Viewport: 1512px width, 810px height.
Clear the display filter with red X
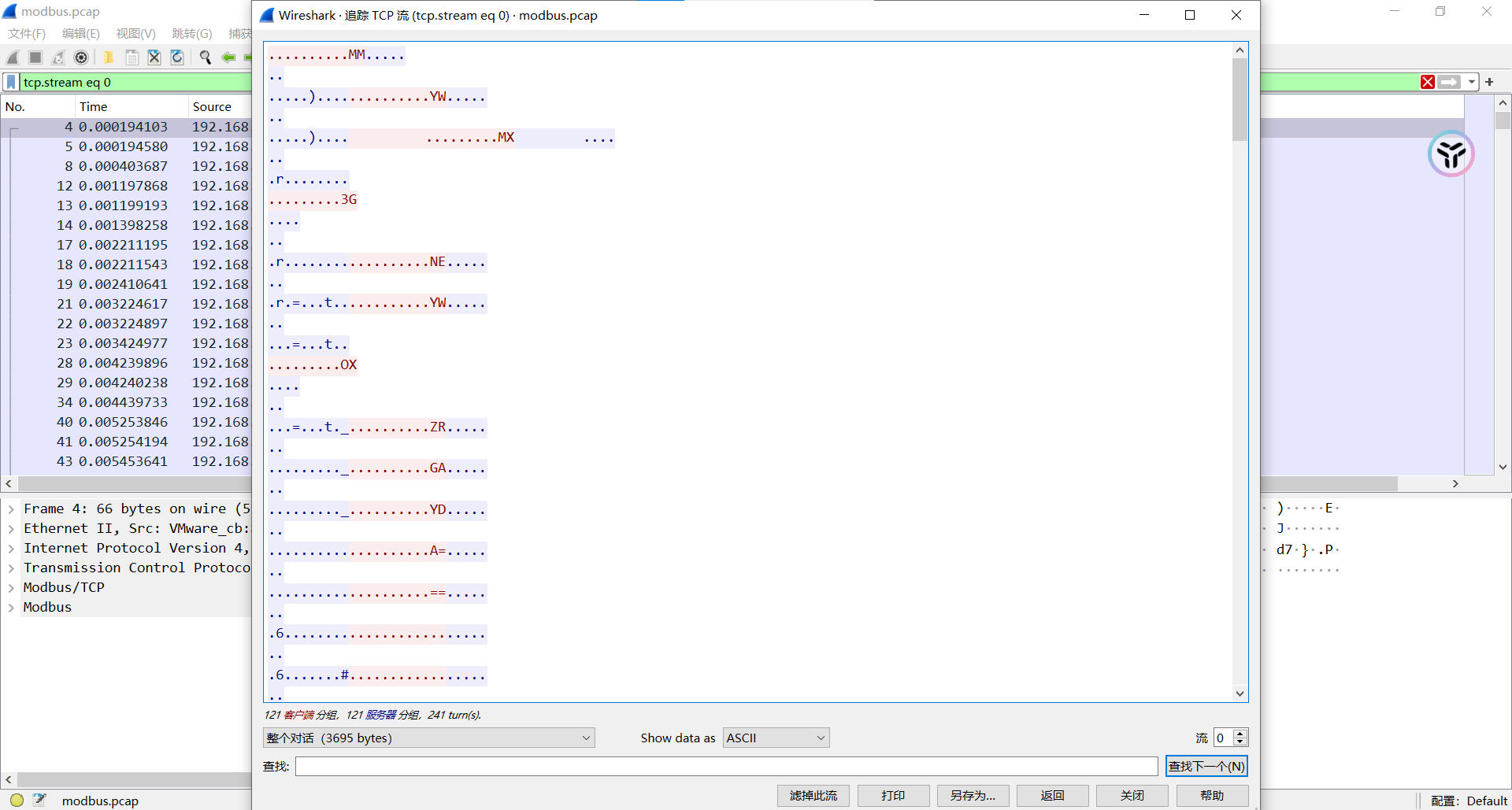[x=1427, y=82]
